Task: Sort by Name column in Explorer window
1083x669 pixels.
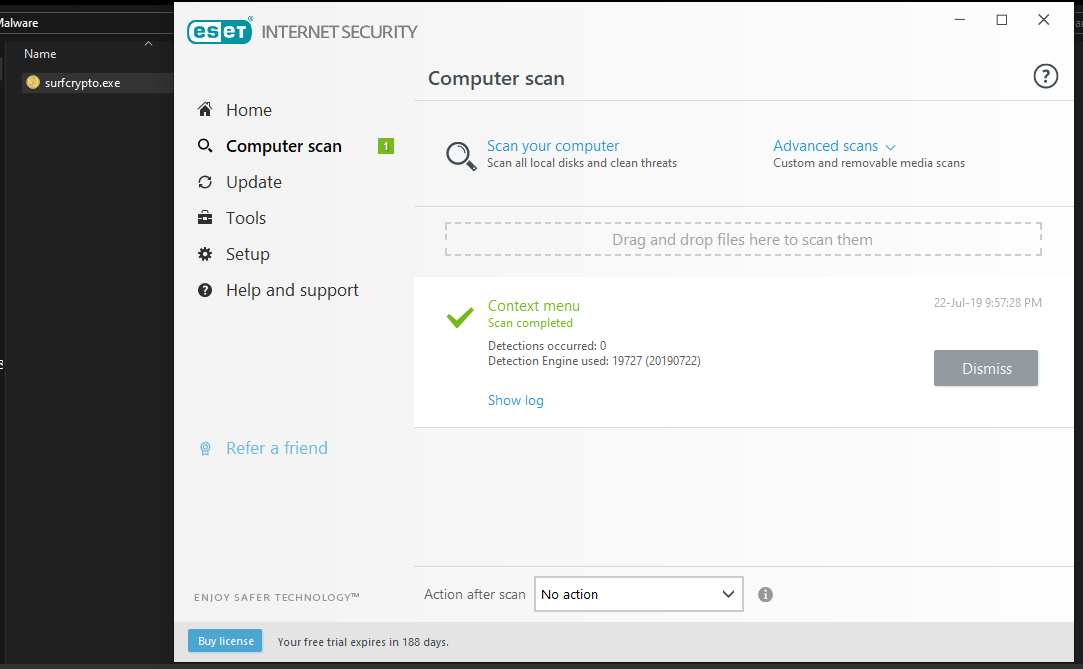Action: pos(40,54)
